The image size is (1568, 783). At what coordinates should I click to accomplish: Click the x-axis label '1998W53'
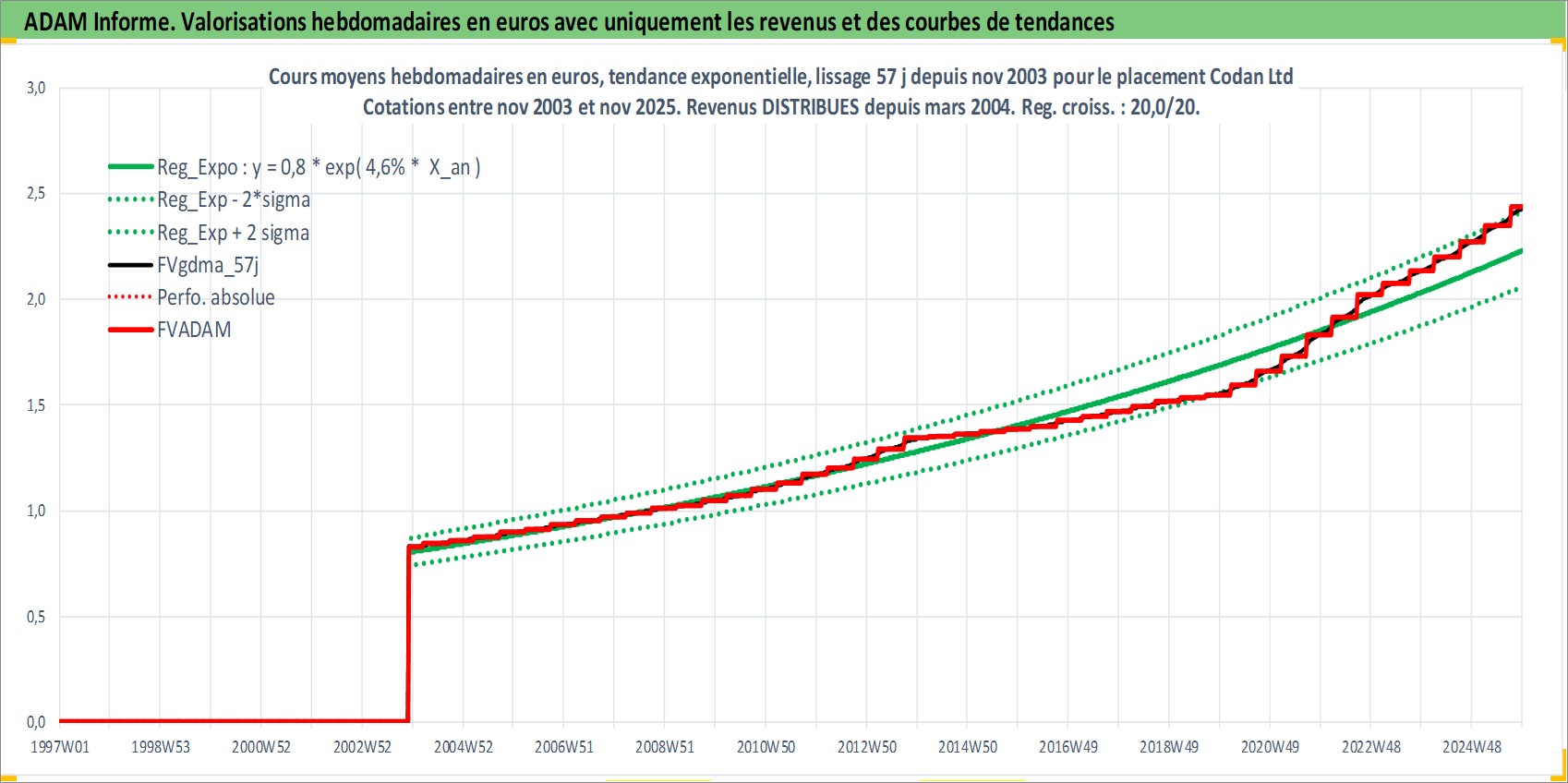point(161,747)
